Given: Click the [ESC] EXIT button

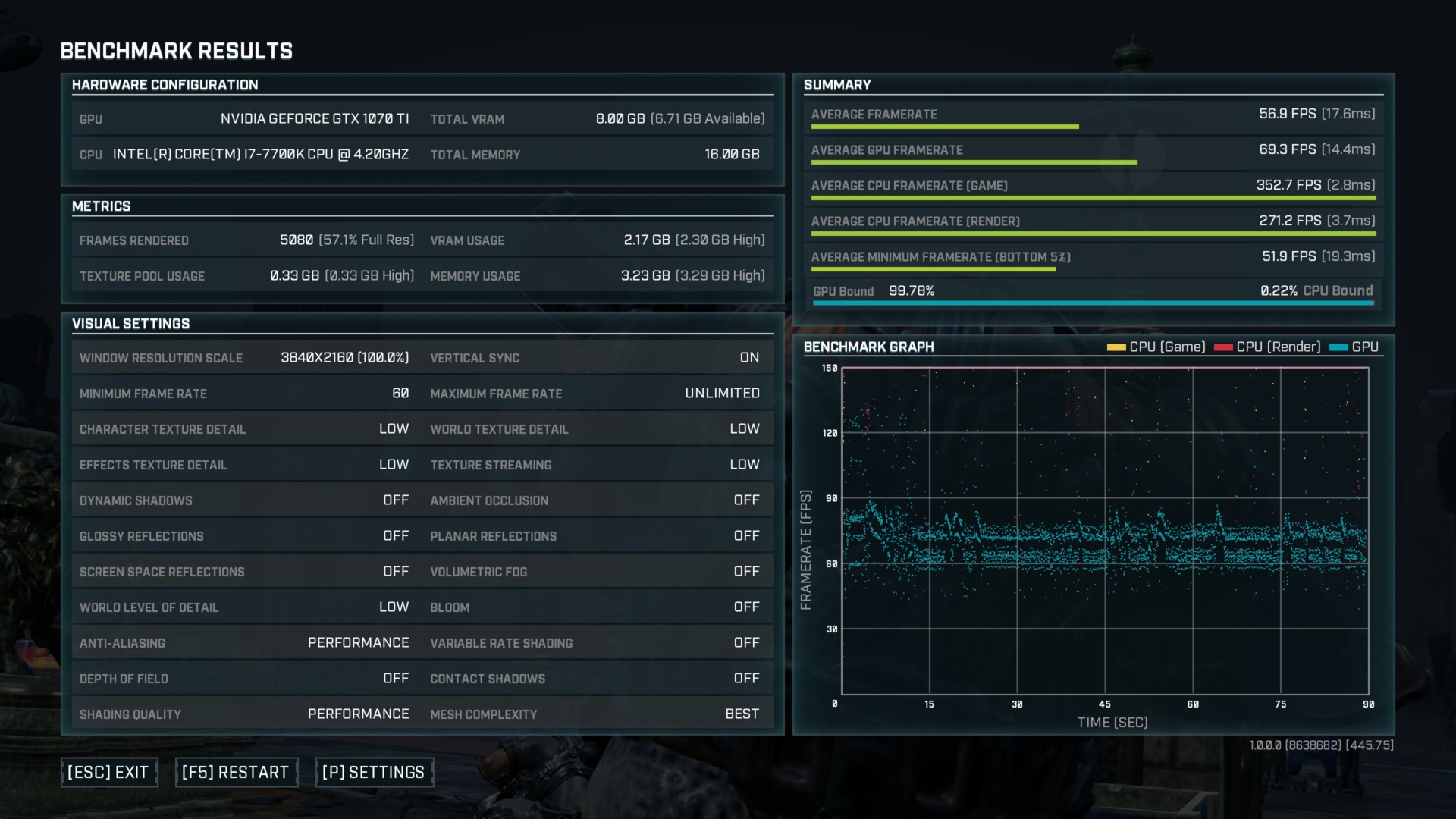Looking at the screenshot, I should coord(108,772).
